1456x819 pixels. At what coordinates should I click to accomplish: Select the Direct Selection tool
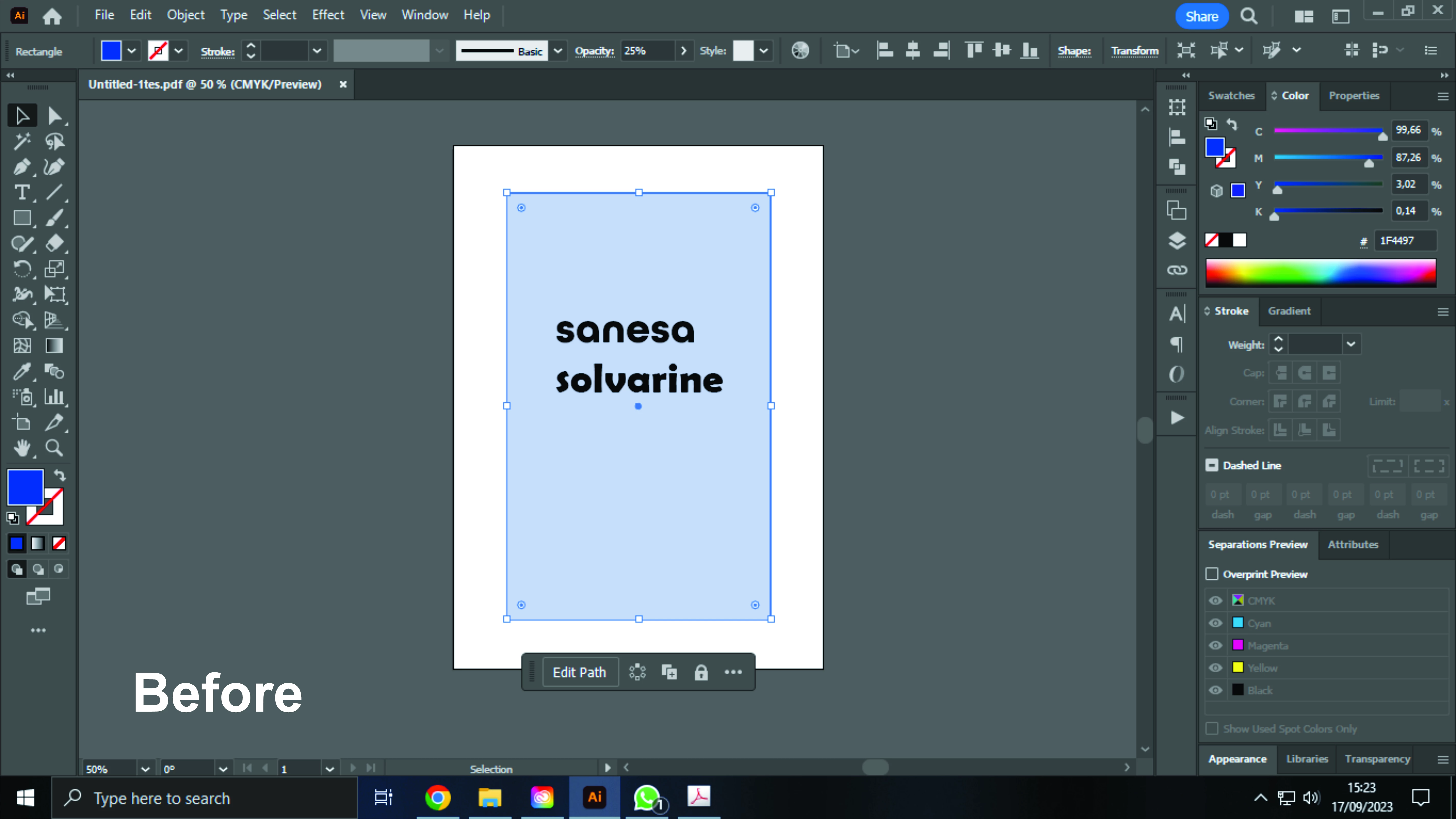(54, 116)
